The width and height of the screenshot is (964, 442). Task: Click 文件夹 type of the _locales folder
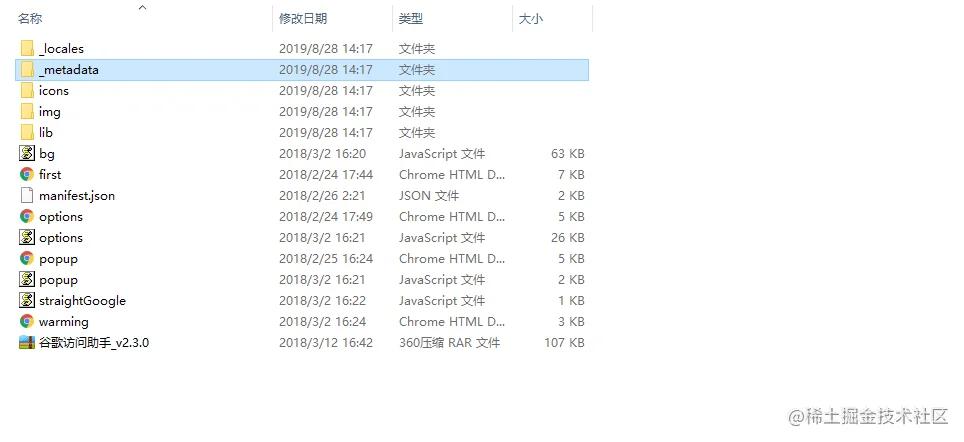coord(417,49)
